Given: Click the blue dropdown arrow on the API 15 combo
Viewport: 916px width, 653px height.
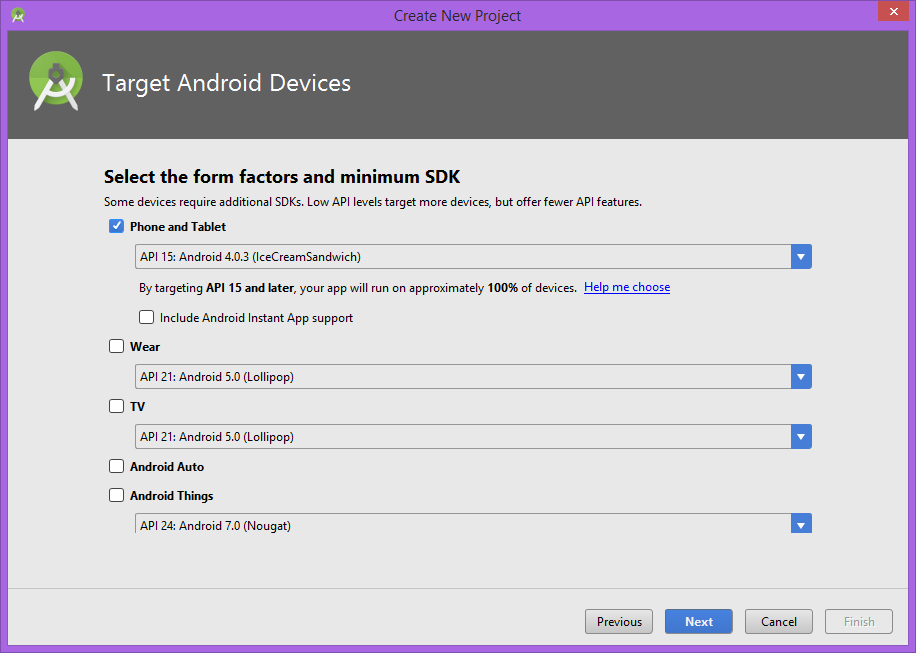Looking at the screenshot, I should coord(800,256).
